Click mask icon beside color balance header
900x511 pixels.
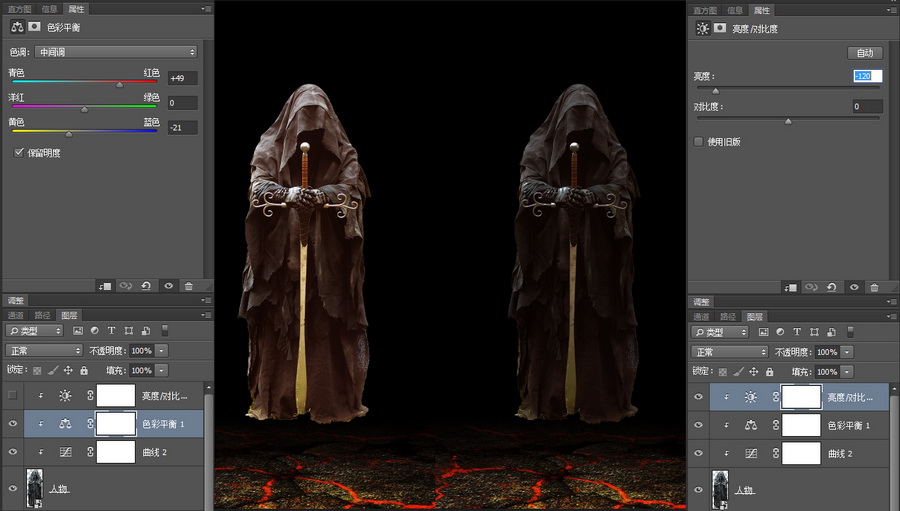tap(34, 26)
